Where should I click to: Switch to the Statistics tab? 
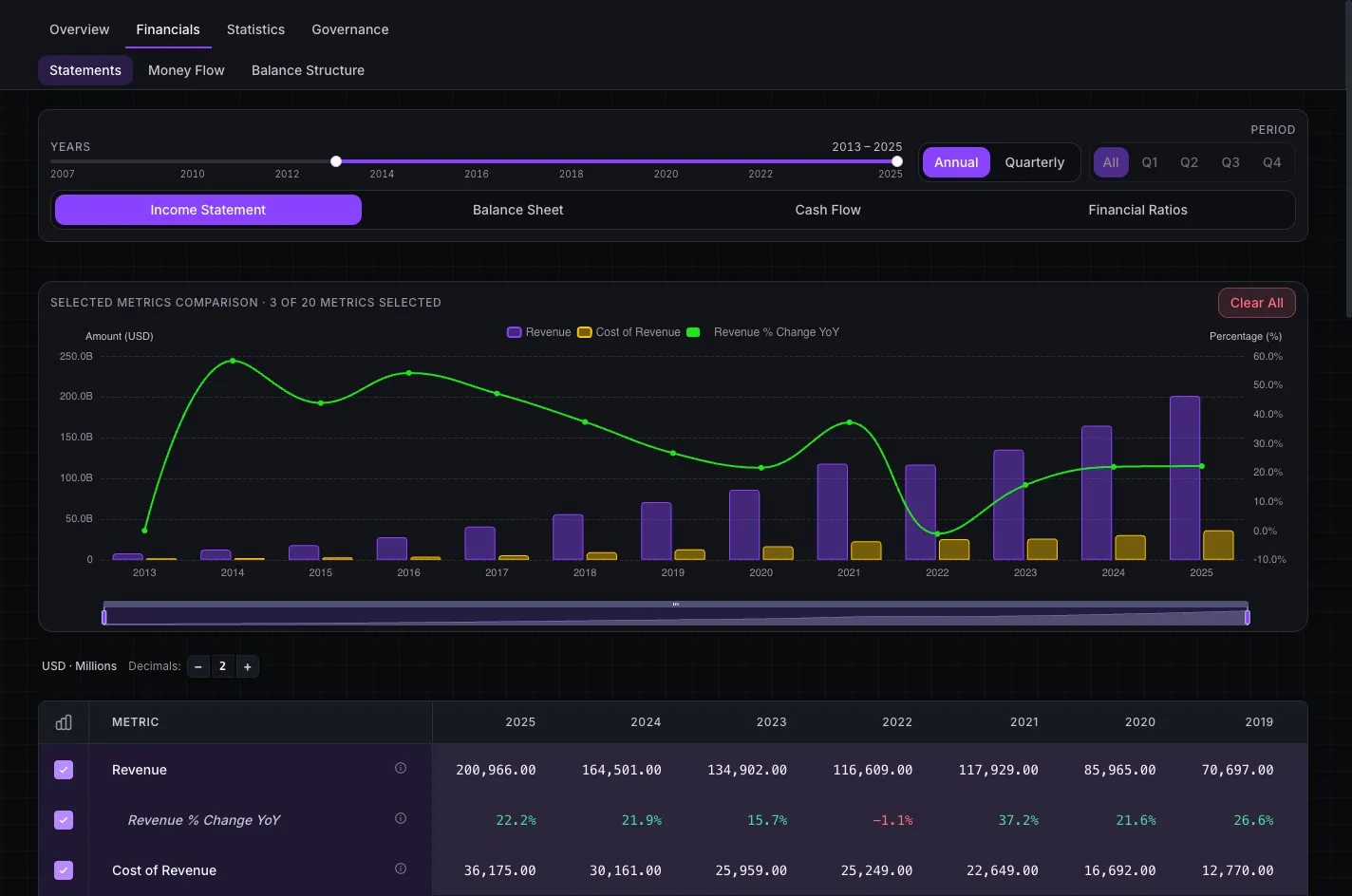tap(255, 29)
